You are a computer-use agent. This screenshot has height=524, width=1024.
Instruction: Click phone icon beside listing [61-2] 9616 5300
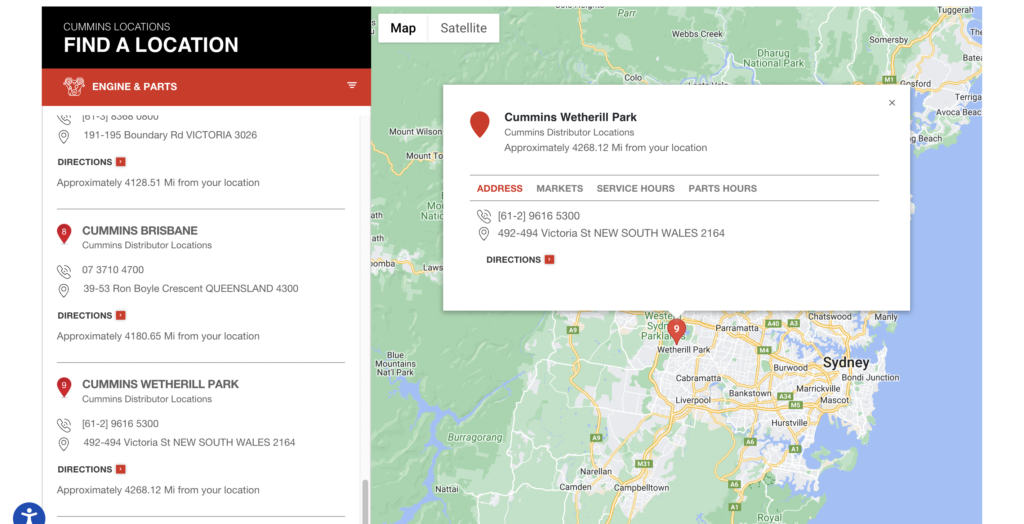63,425
